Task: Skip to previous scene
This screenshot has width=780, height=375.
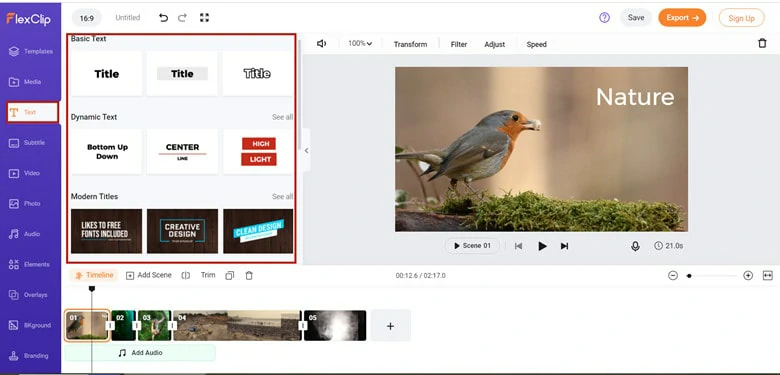Action: pyautogui.click(x=518, y=246)
